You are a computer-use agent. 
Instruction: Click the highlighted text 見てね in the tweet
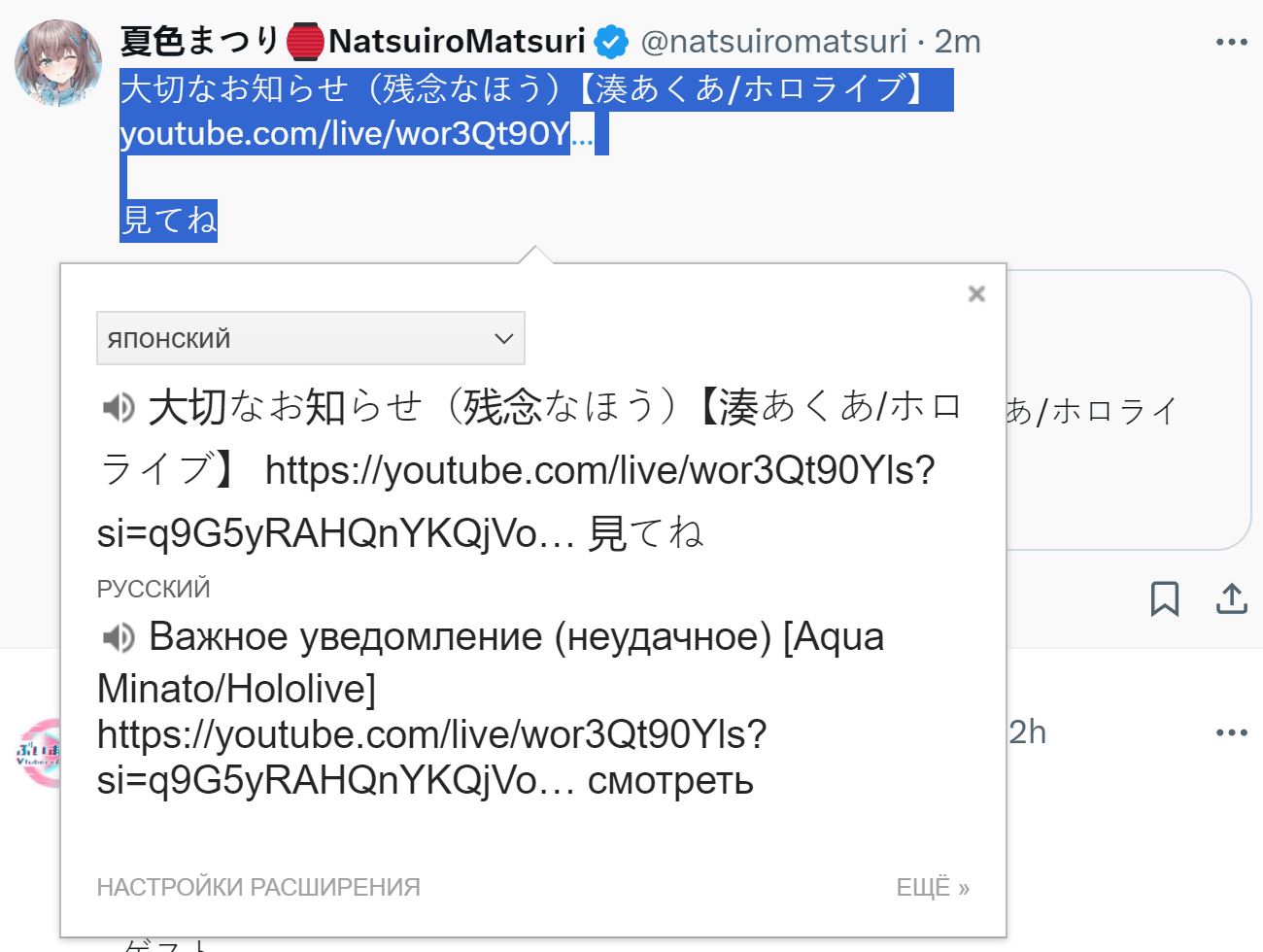pyautogui.click(x=169, y=221)
